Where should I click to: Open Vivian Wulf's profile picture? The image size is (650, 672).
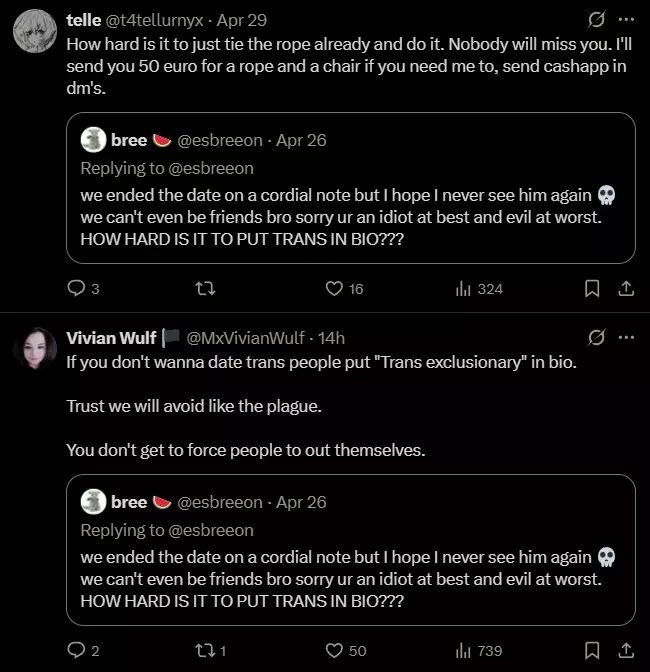(33, 349)
